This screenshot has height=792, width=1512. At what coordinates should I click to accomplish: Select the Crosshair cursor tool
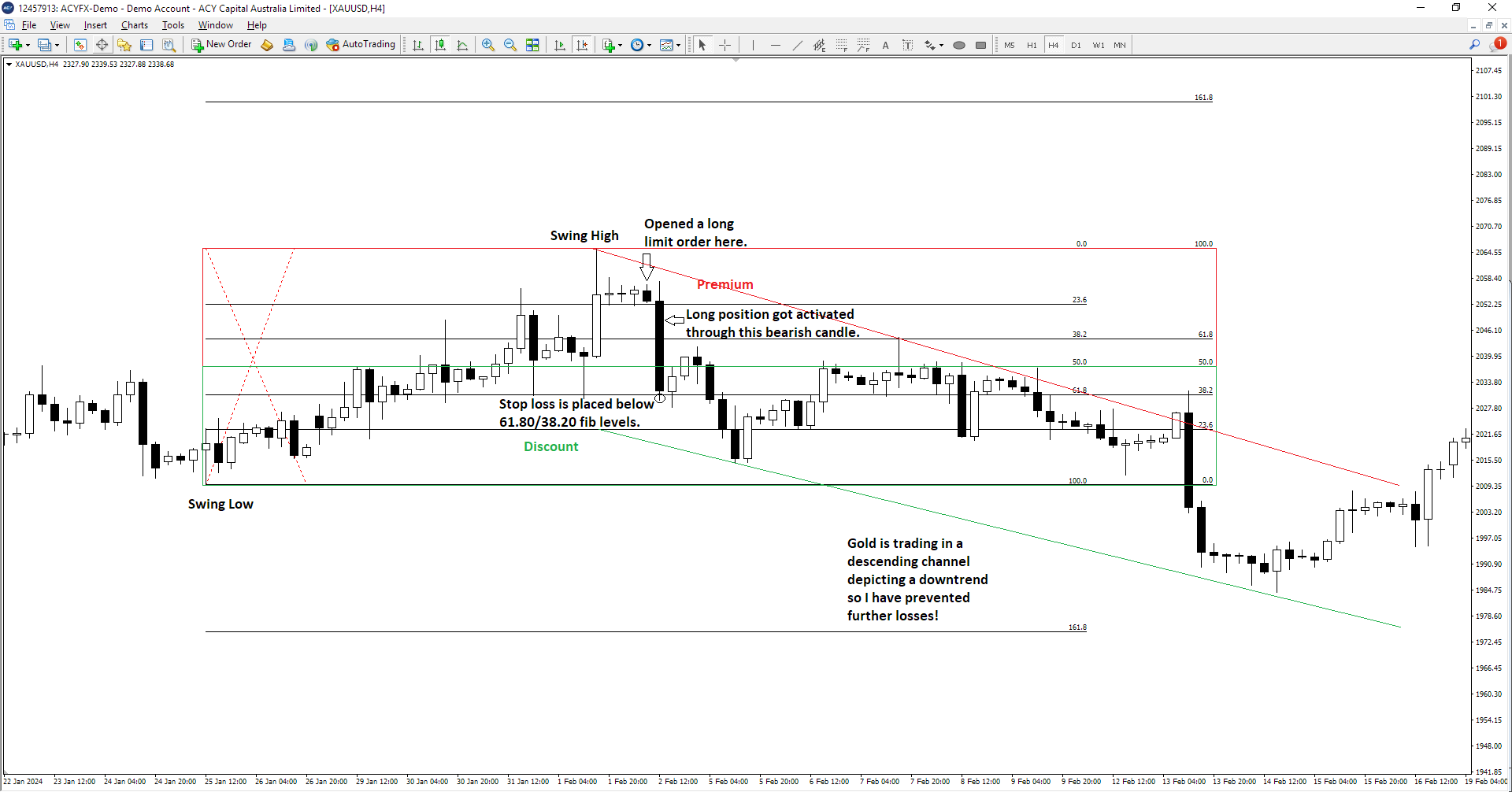[x=724, y=45]
